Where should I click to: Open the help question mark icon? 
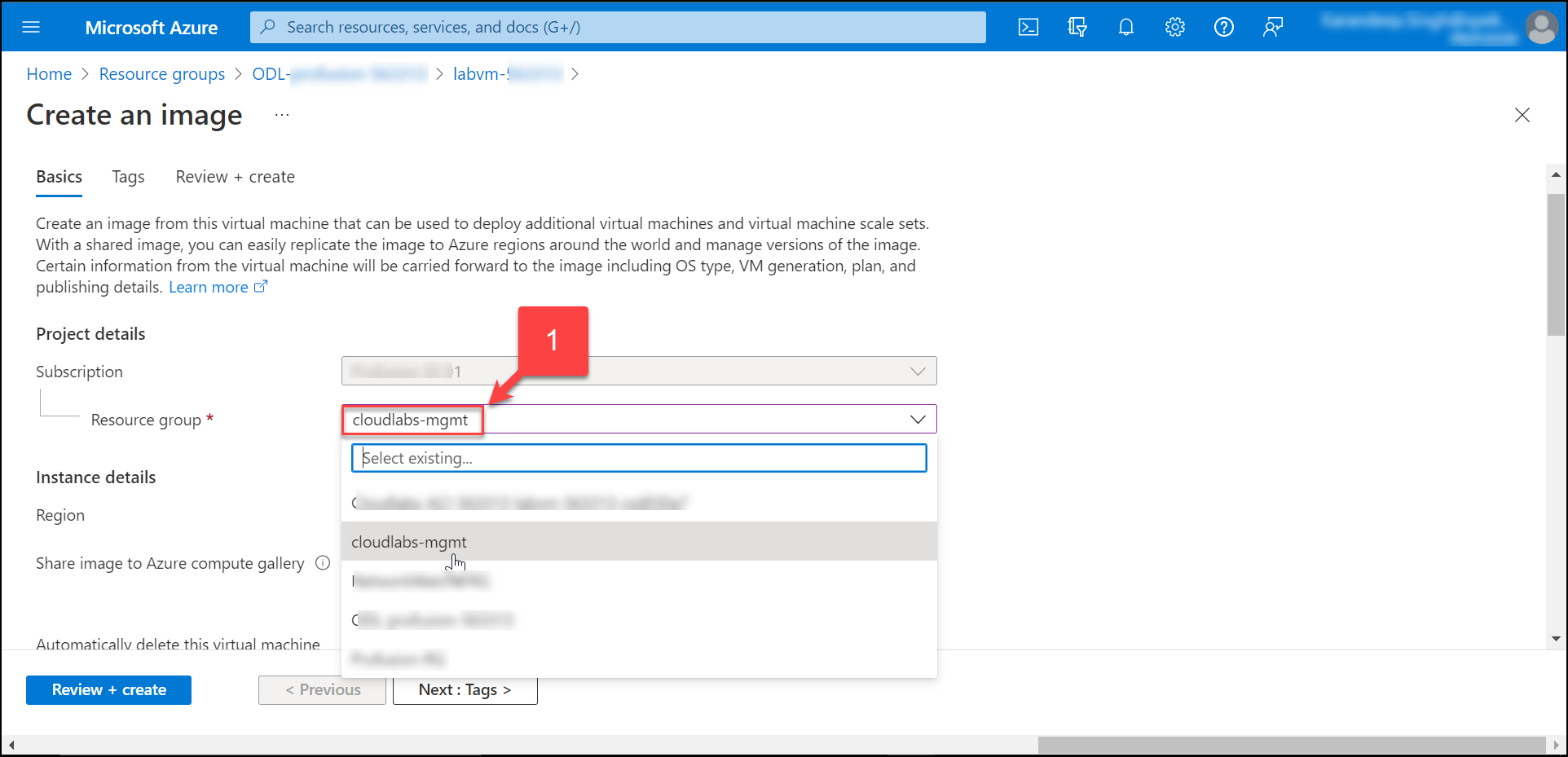(x=1224, y=27)
